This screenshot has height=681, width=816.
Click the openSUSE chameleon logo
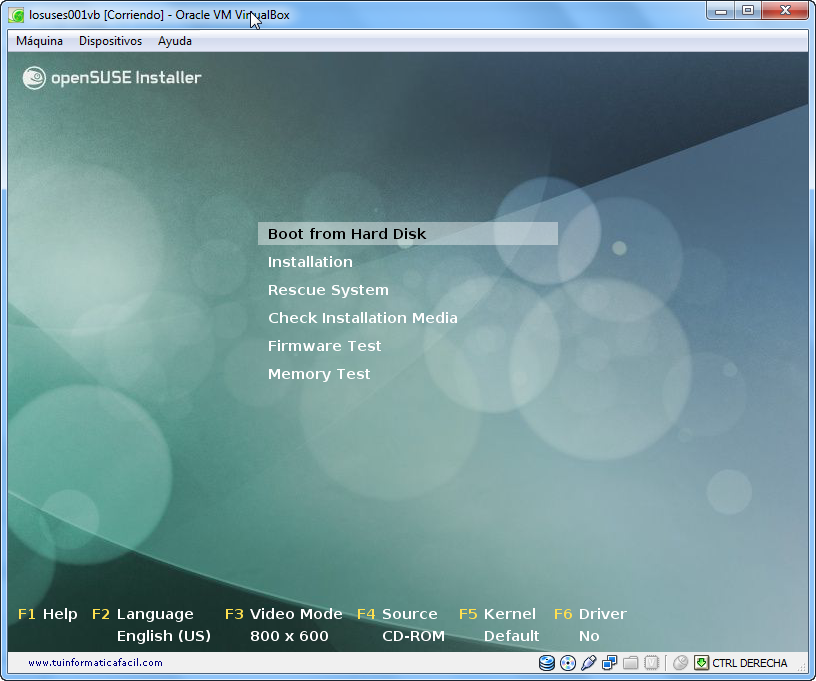click(x=34, y=78)
